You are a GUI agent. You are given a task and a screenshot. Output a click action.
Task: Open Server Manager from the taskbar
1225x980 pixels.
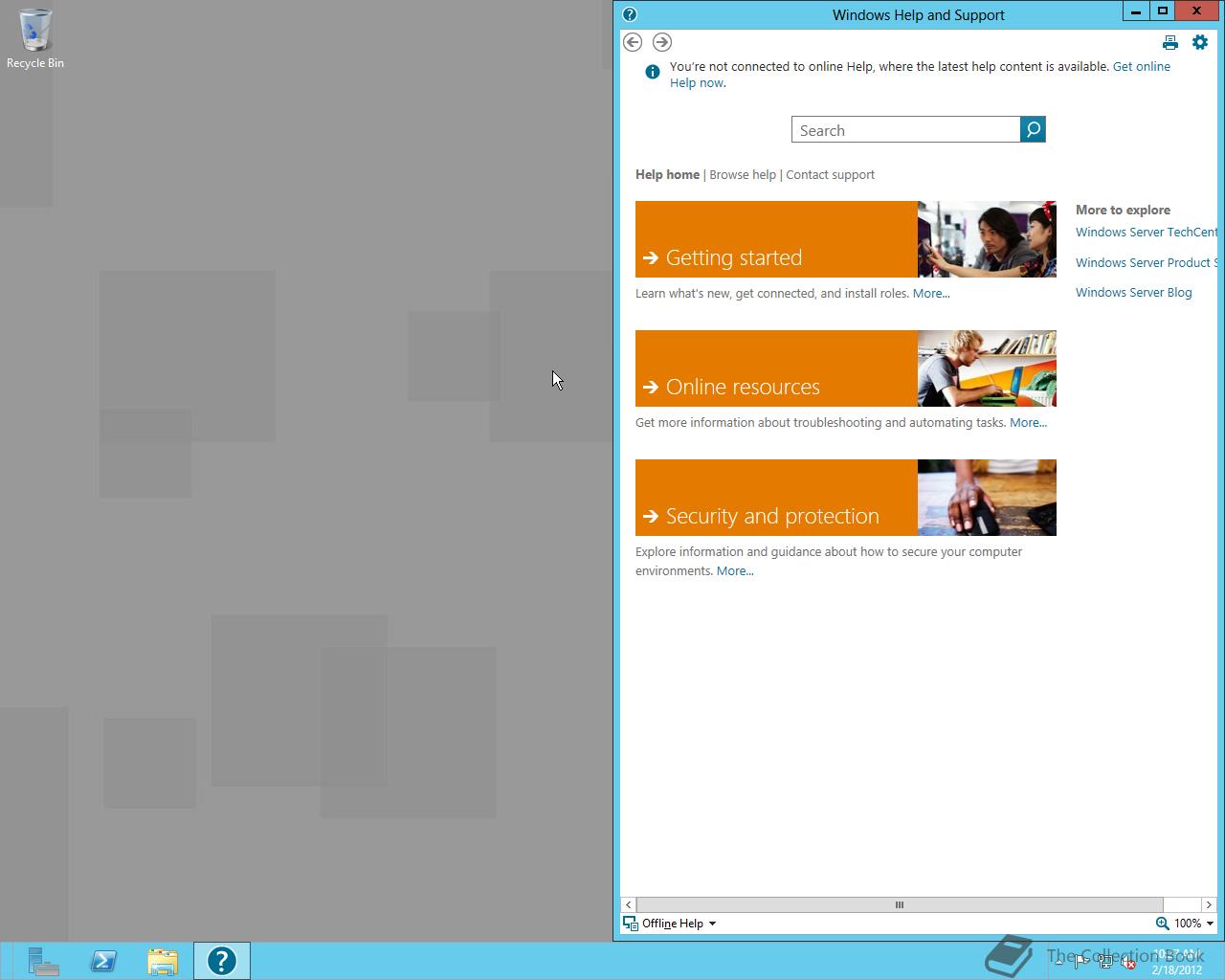pos(43,961)
